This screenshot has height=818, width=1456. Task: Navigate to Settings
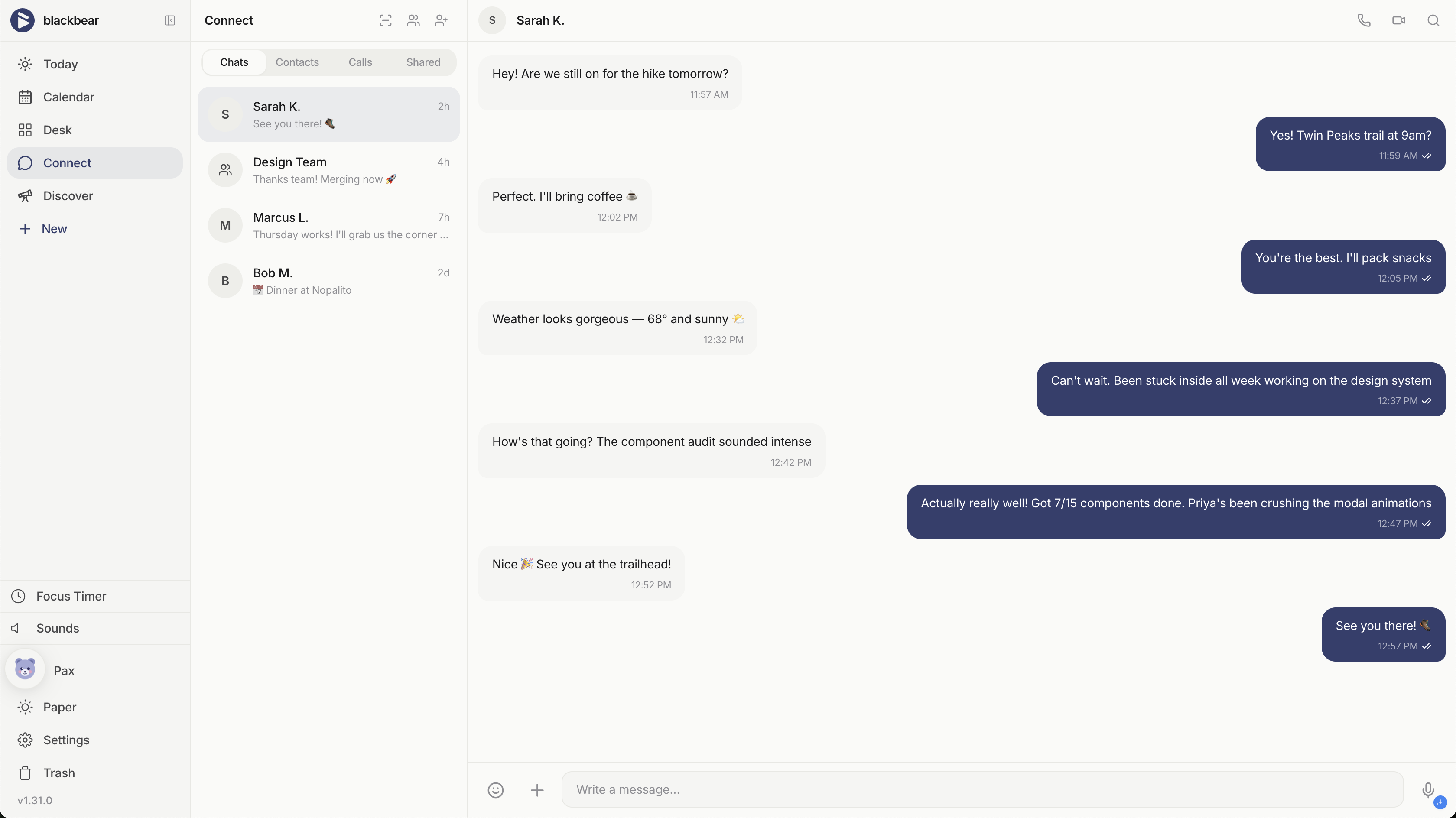[66, 740]
